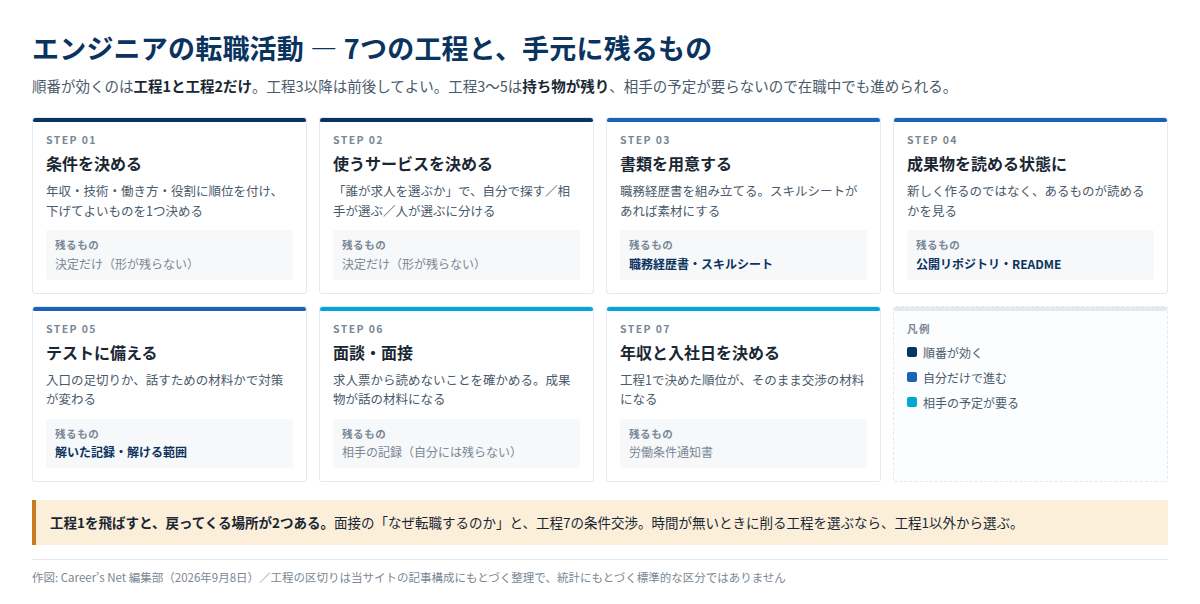1200x604 pixels.
Task: Click the STEP 05 label
Action: pos(71,329)
